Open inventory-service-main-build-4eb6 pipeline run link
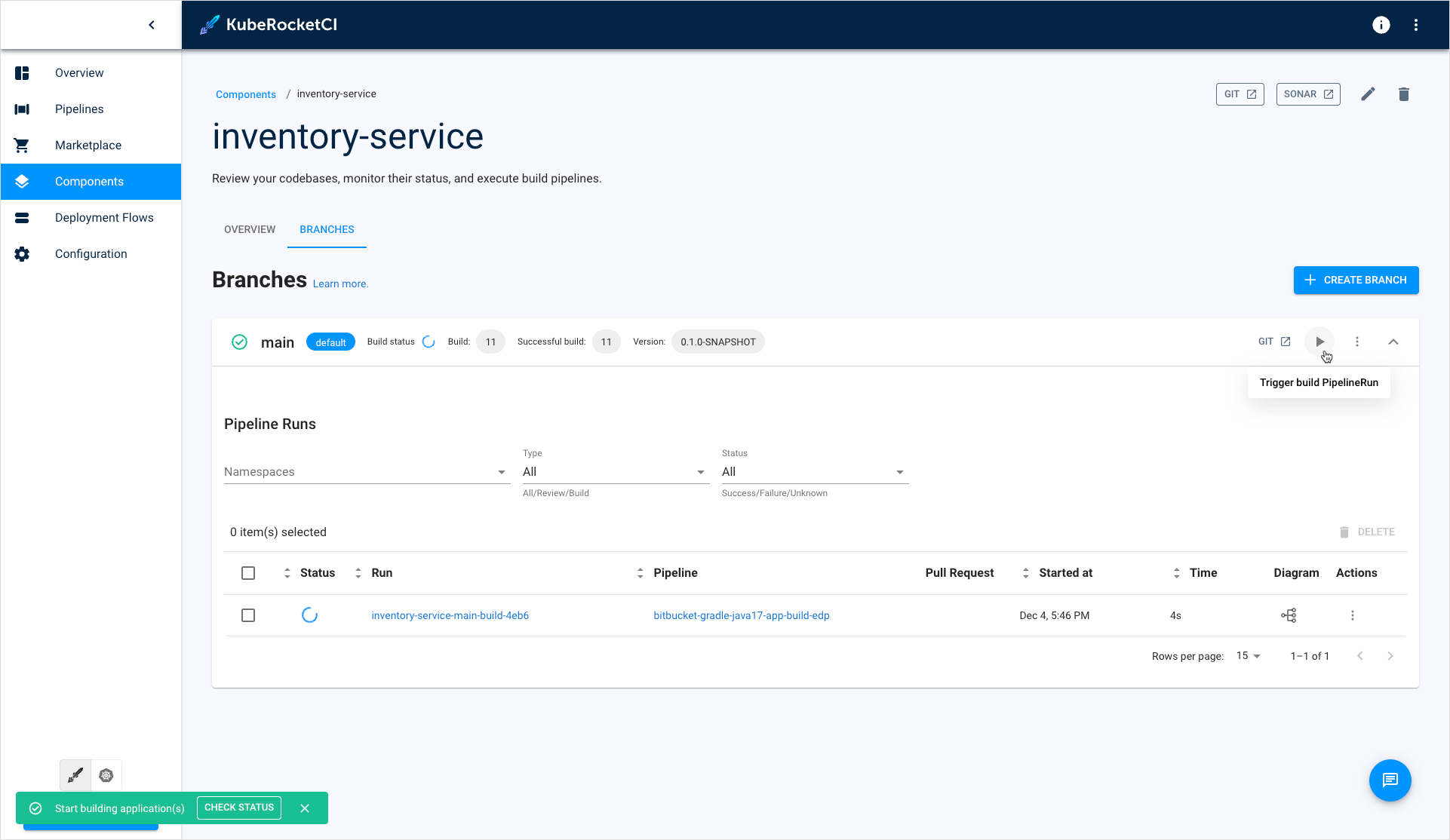Screen dimensions: 1450x840 (x=449, y=615)
